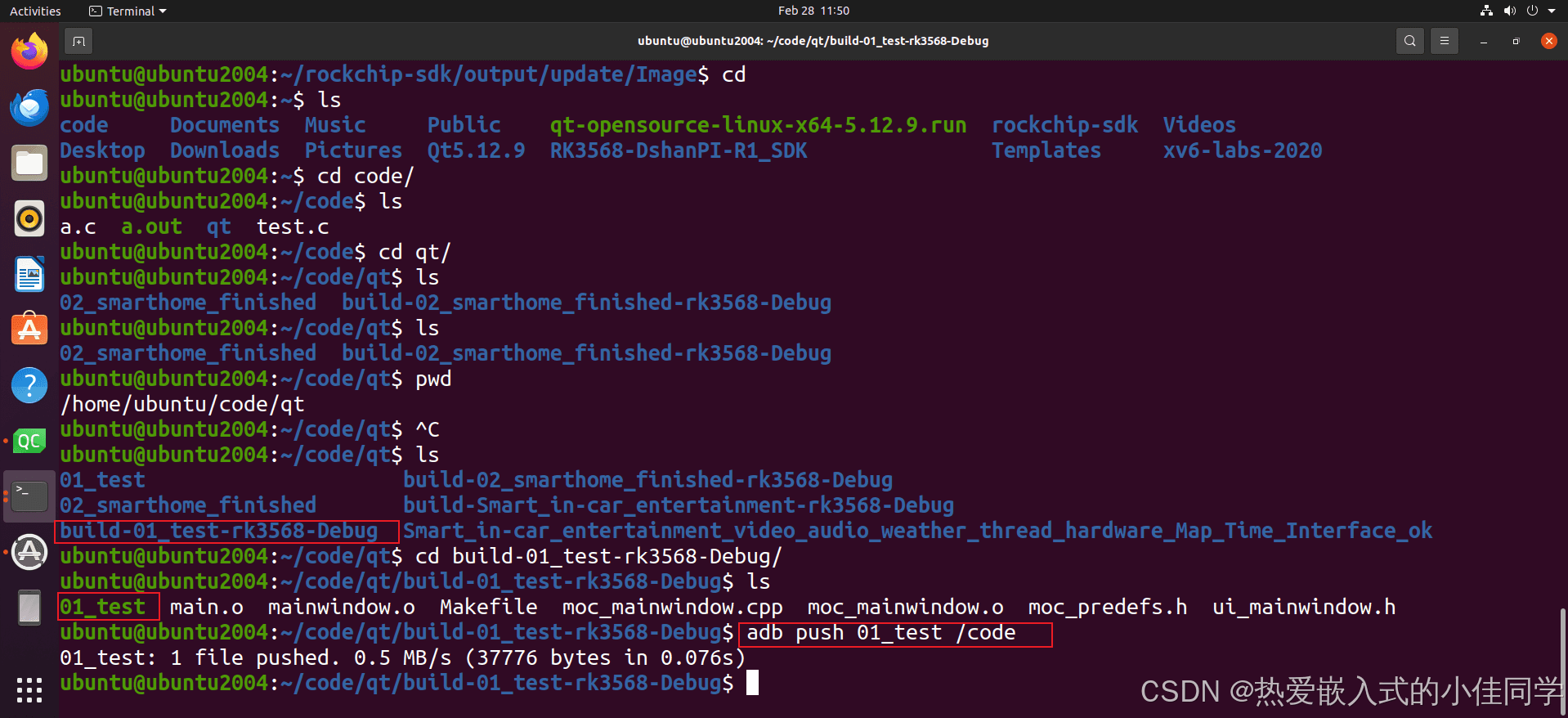
Task: Click the '1 file pushed' output line
Action: [402, 657]
